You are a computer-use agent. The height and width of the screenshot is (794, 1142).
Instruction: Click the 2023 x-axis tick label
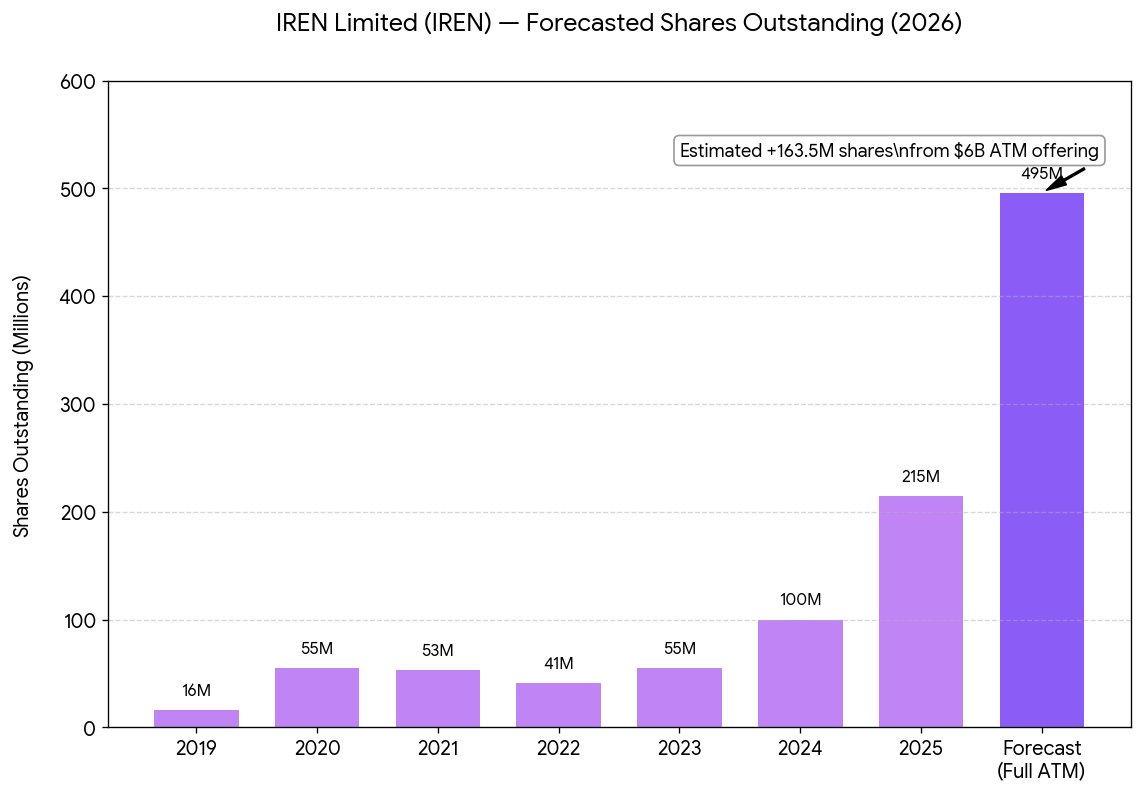680,748
